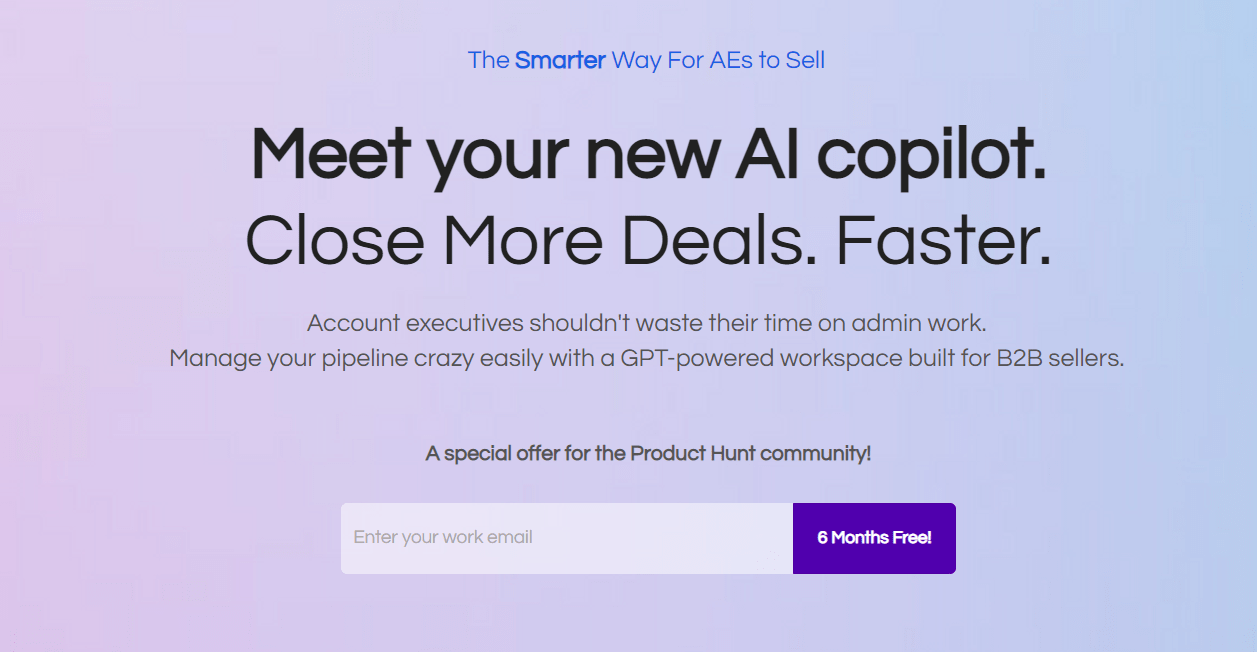The image size is (1257, 652).
Task: Click the "6 Months Free!" button
Action: (874, 538)
